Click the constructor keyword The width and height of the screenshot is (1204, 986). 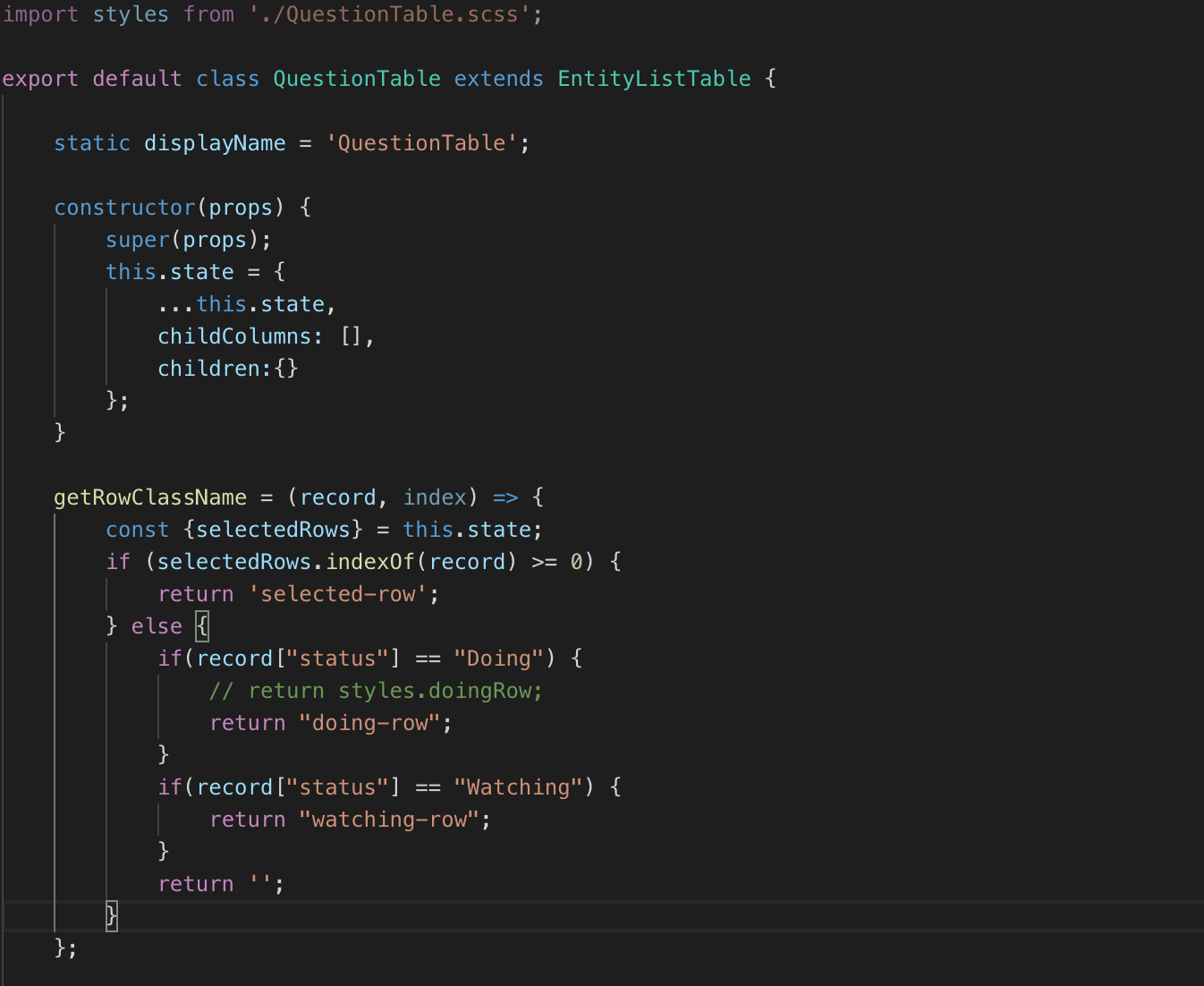tap(124, 208)
